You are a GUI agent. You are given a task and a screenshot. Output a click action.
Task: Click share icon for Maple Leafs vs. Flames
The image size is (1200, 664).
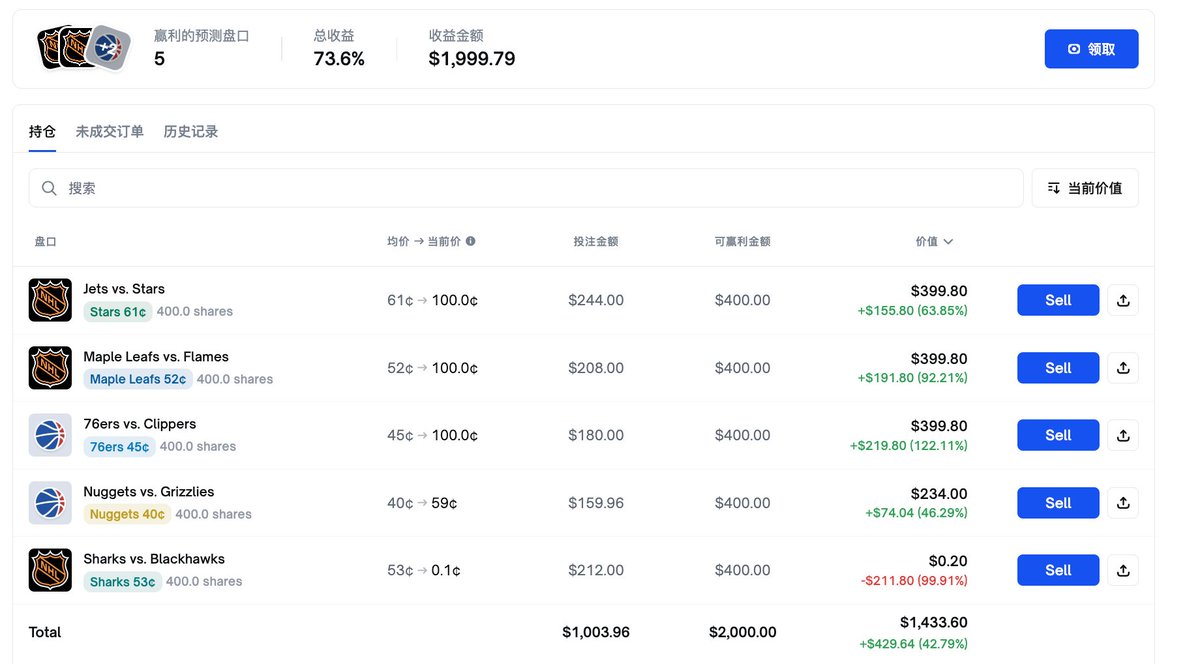[1123, 368]
